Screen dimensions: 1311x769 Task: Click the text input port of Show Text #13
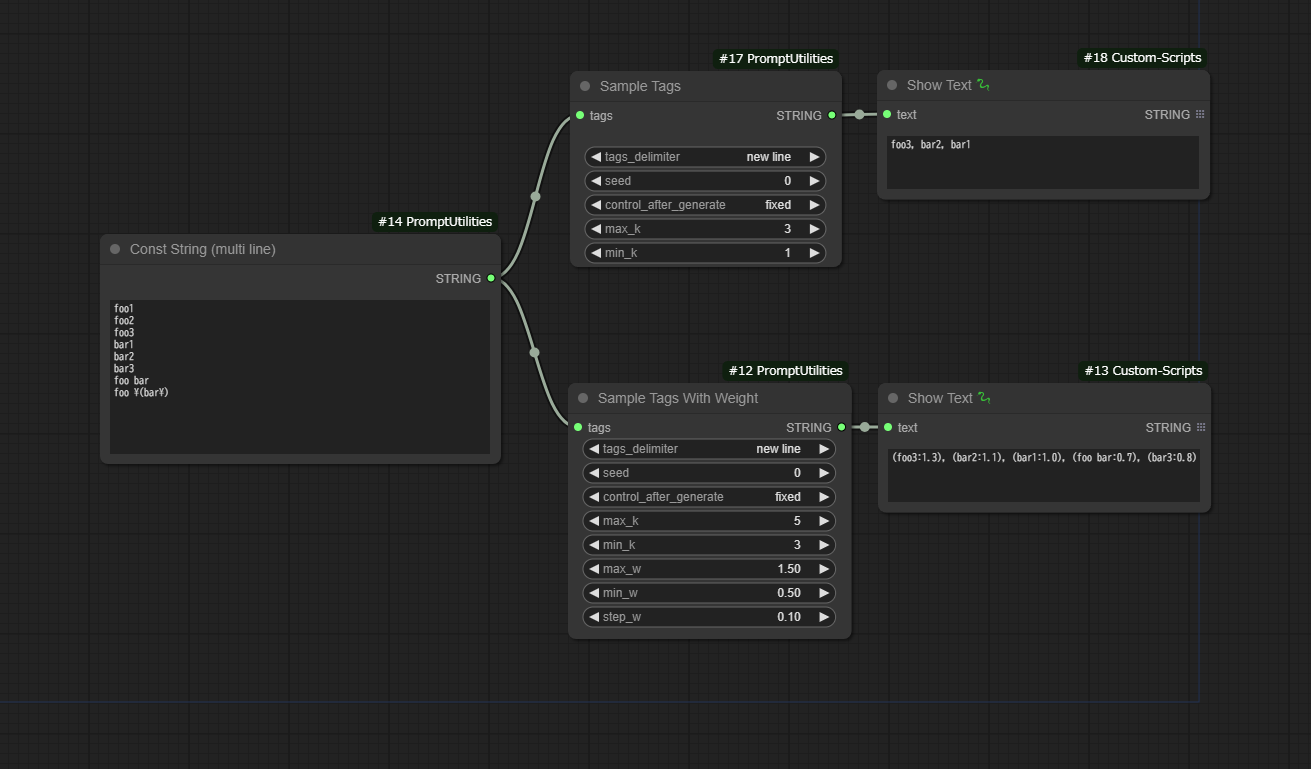888,427
